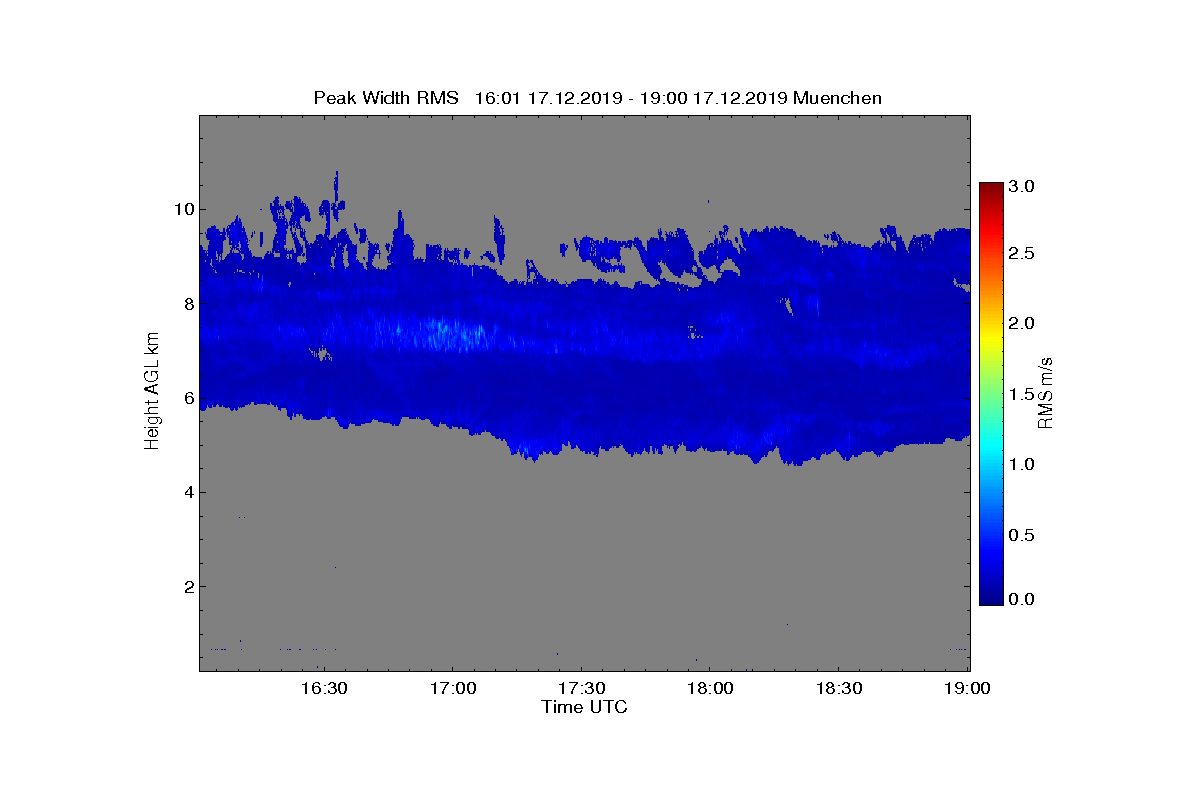This screenshot has width=1200, height=800.
Task: Click 'Muenchen' in the plot title
Action: pos(838,98)
